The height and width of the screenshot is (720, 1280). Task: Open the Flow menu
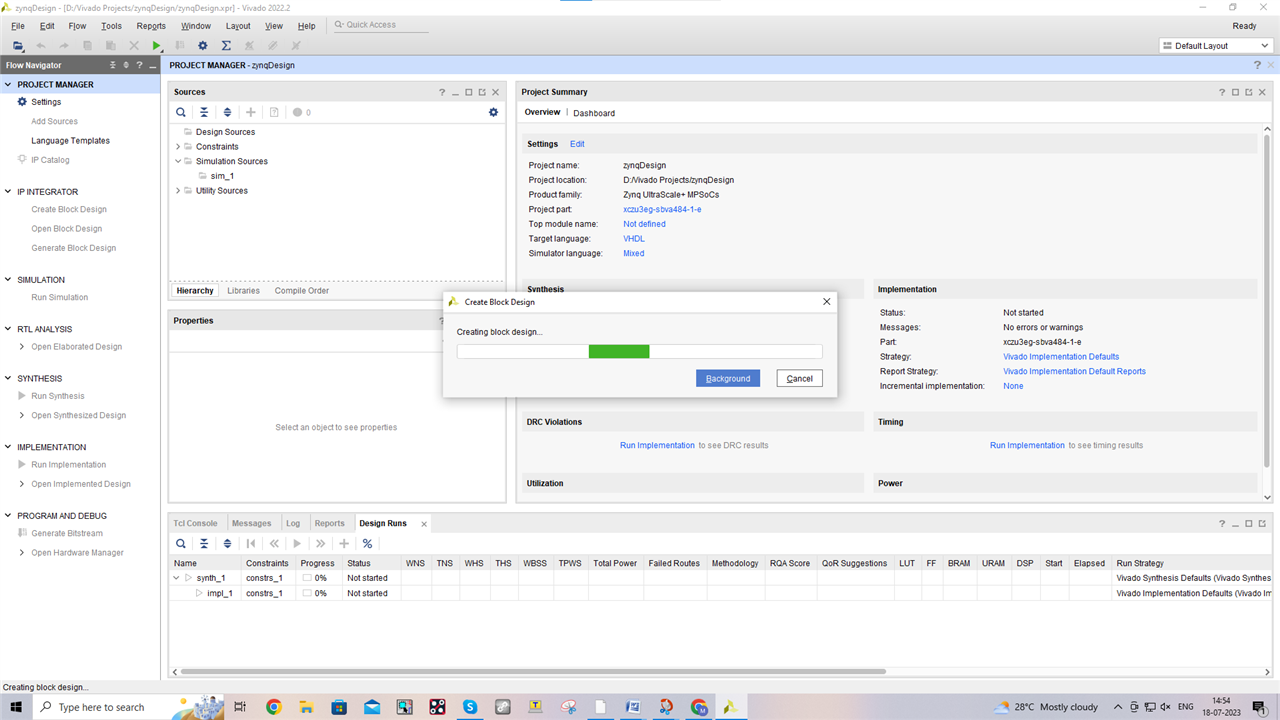(77, 26)
